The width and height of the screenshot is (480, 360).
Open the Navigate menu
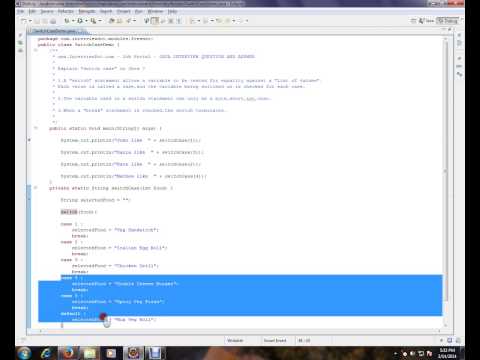pos(87,11)
